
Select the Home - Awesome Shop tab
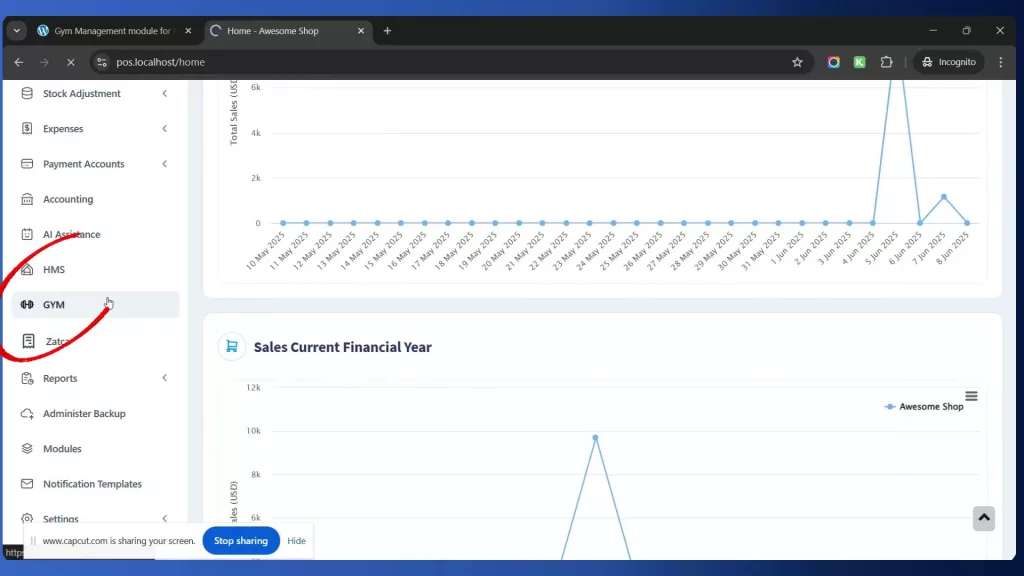pyautogui.click(x=286, y=31)
